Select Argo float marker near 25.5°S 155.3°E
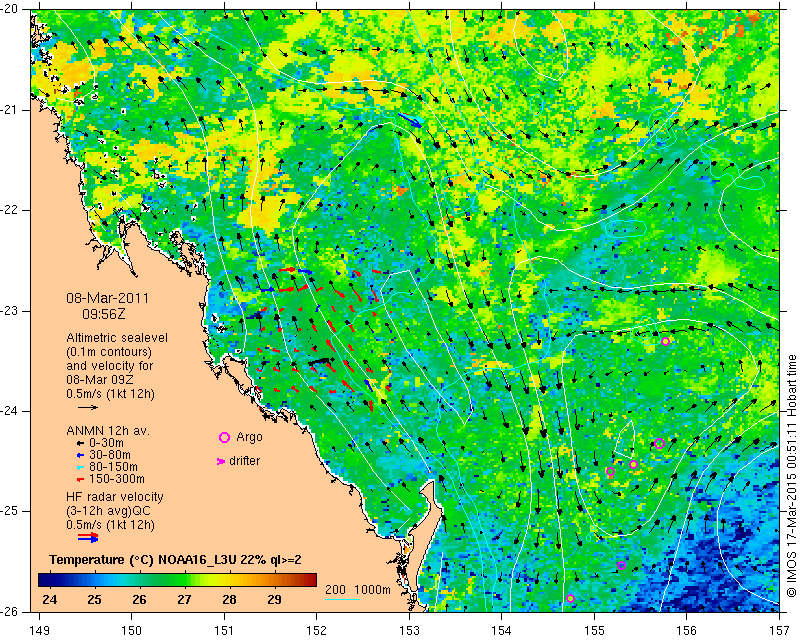800x640 pixels. click(621, 565)
